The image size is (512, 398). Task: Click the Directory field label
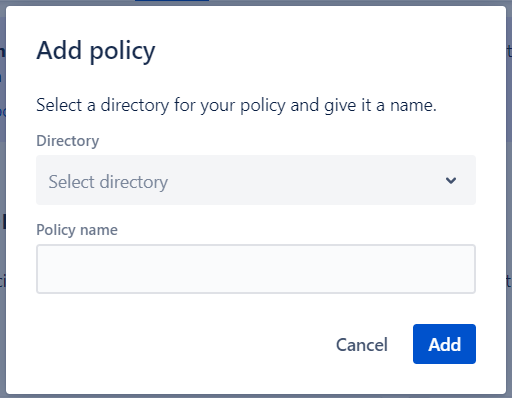[x=68, y=141]
